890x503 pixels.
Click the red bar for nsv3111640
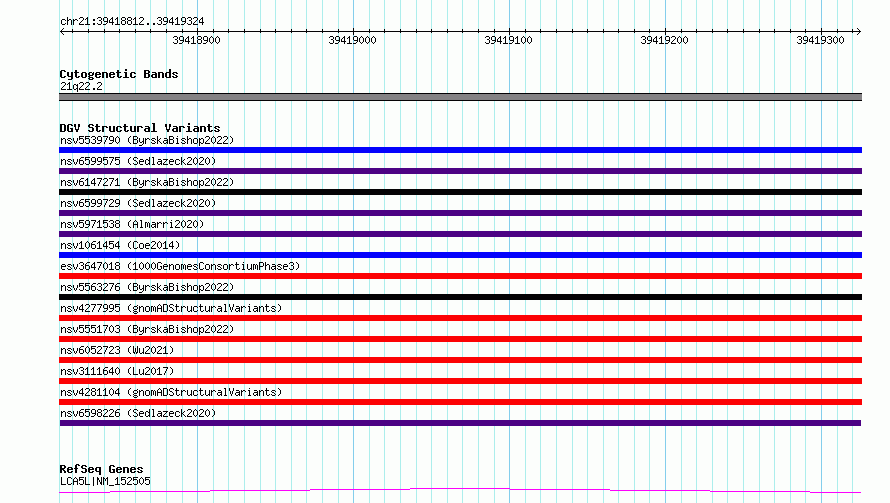click(x=460, y=381)
